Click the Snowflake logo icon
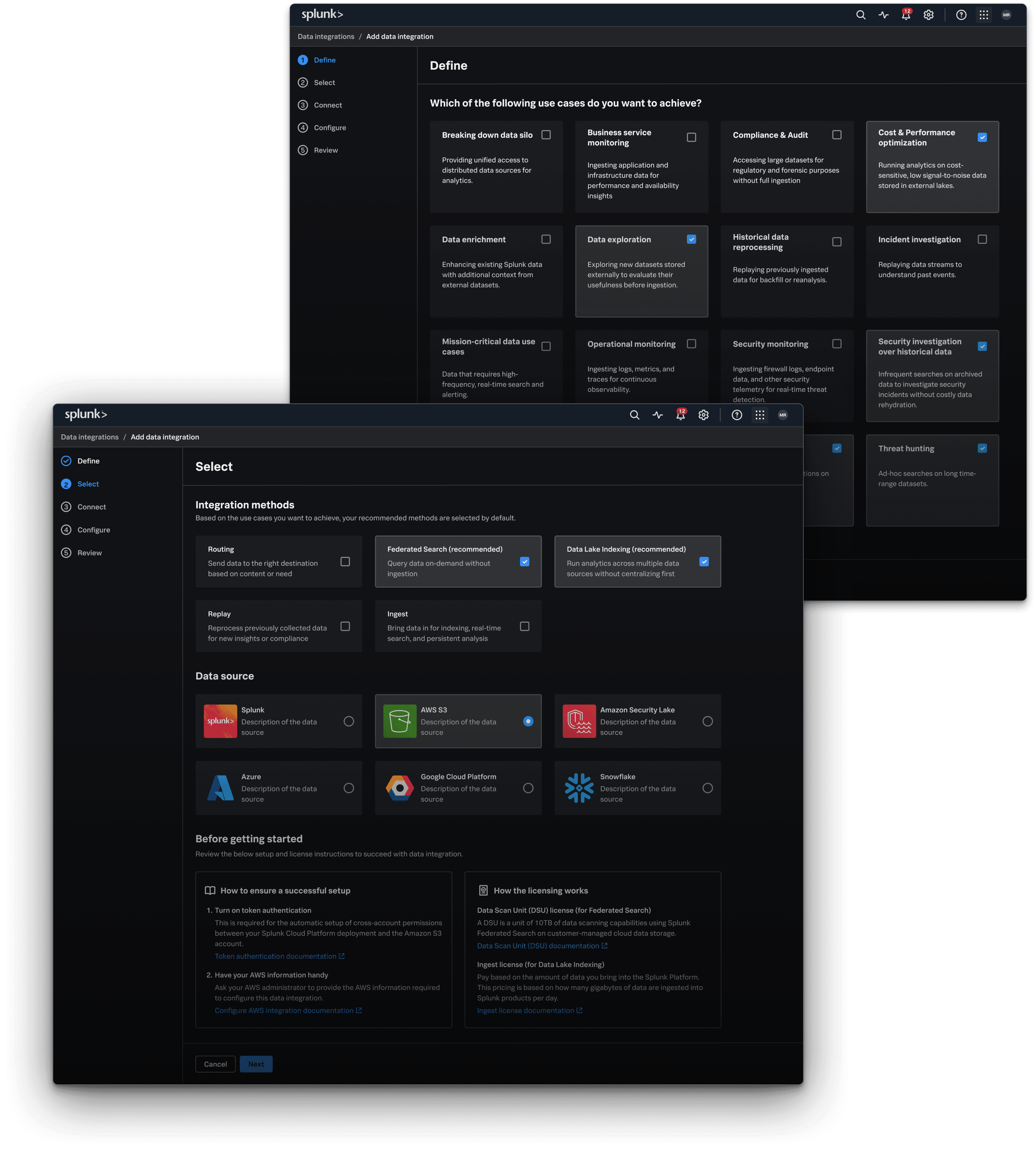This screenshot has height=1151, width=1036. coord(579,788)
